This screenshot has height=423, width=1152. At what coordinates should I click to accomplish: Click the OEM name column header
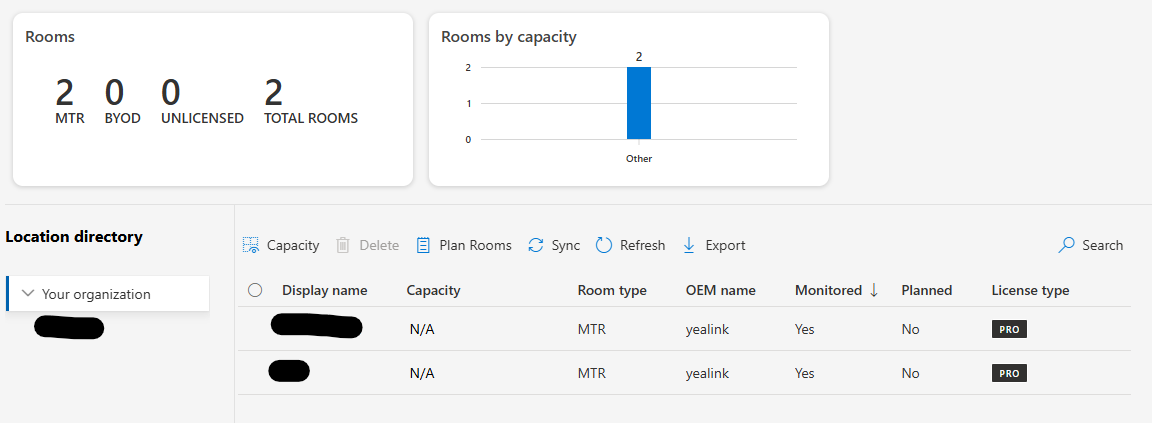click(720, 290)
